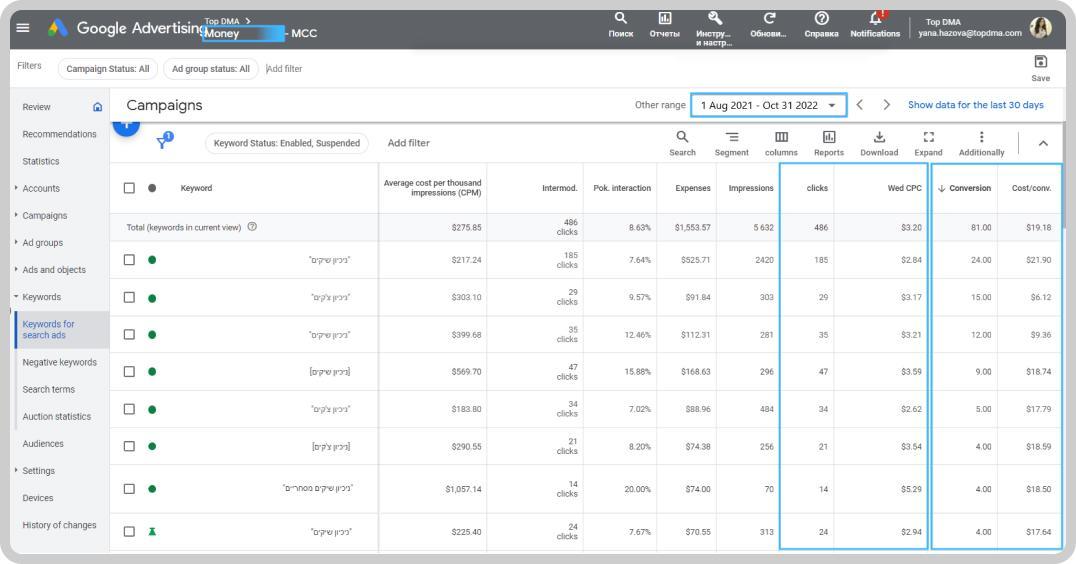Open the columns editor icon
The height and width of the screenshot is (564, 1076).
click(781, 137)
